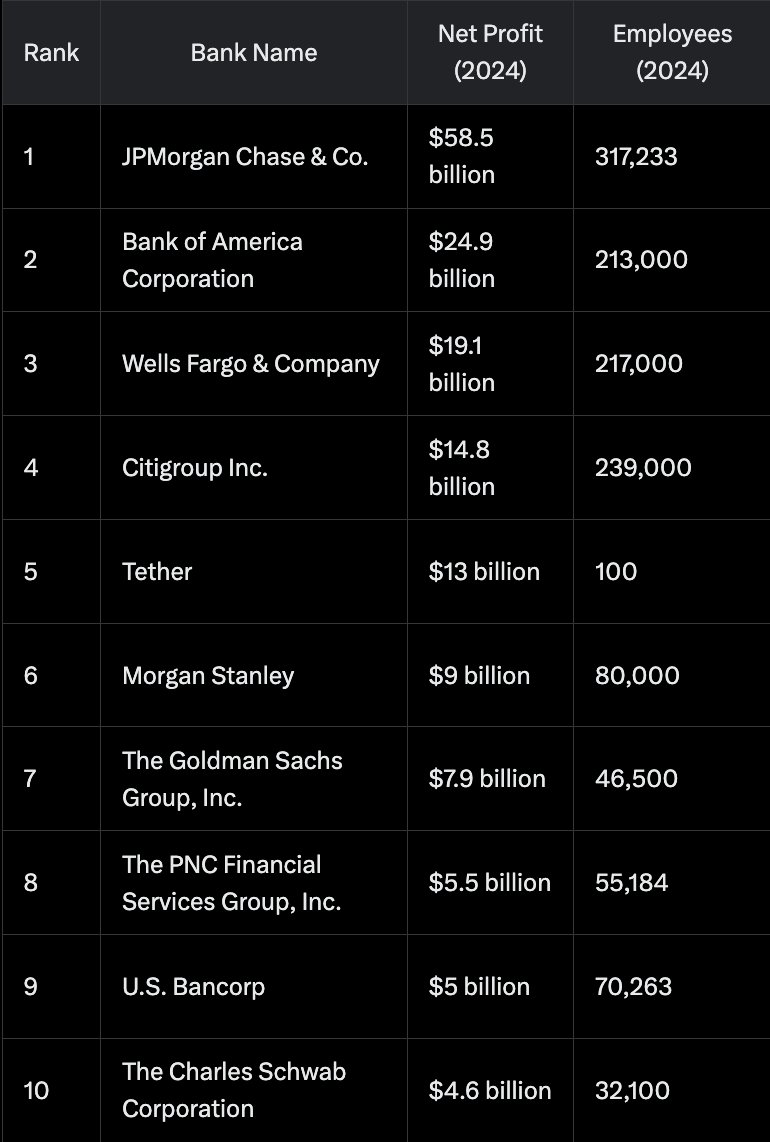Click the Tether bank name cell
This screenshot has width=770, height=1142.
(x=254, y=572)
